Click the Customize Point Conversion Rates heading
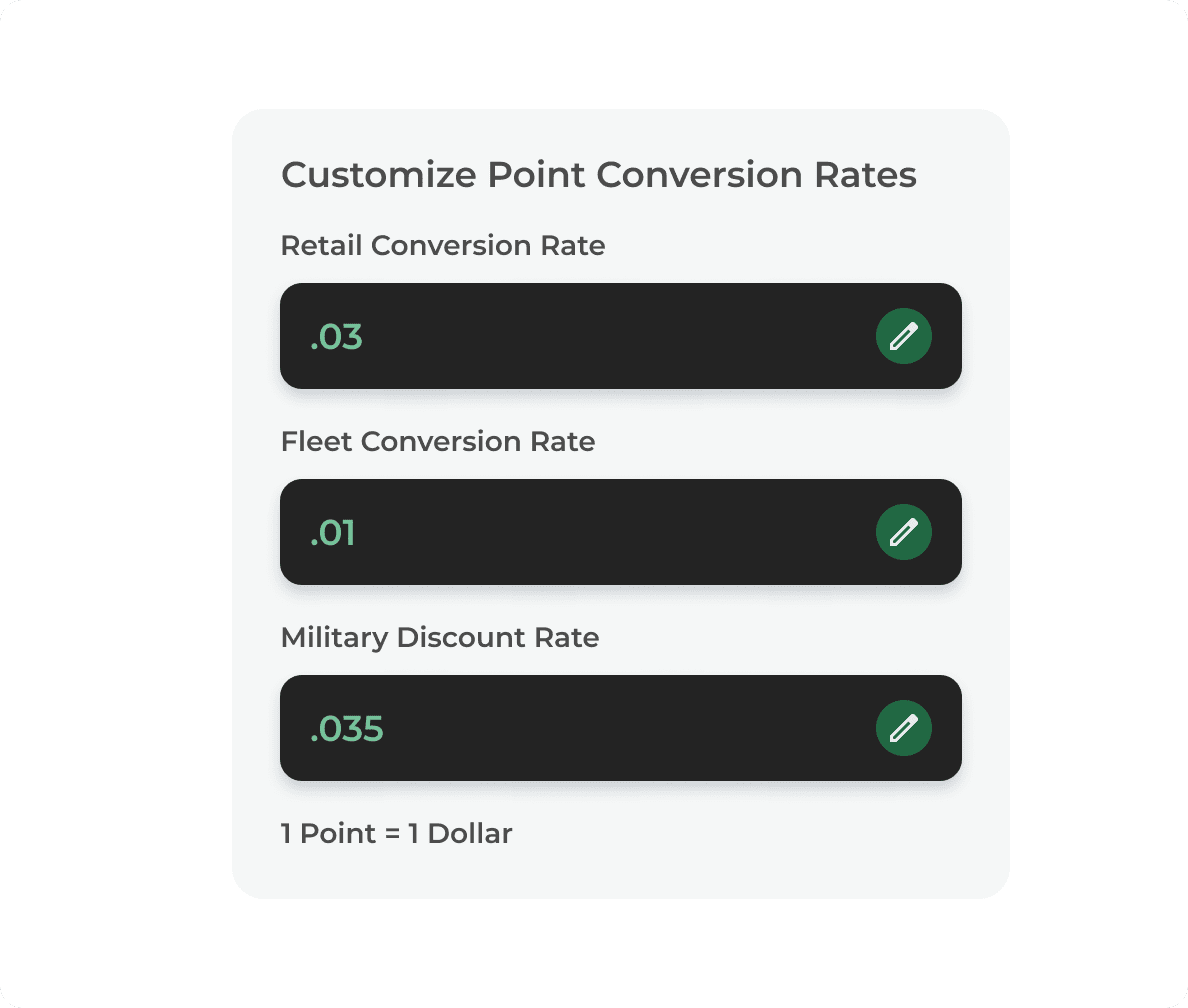1188x1008 pixels. point(599,174)
